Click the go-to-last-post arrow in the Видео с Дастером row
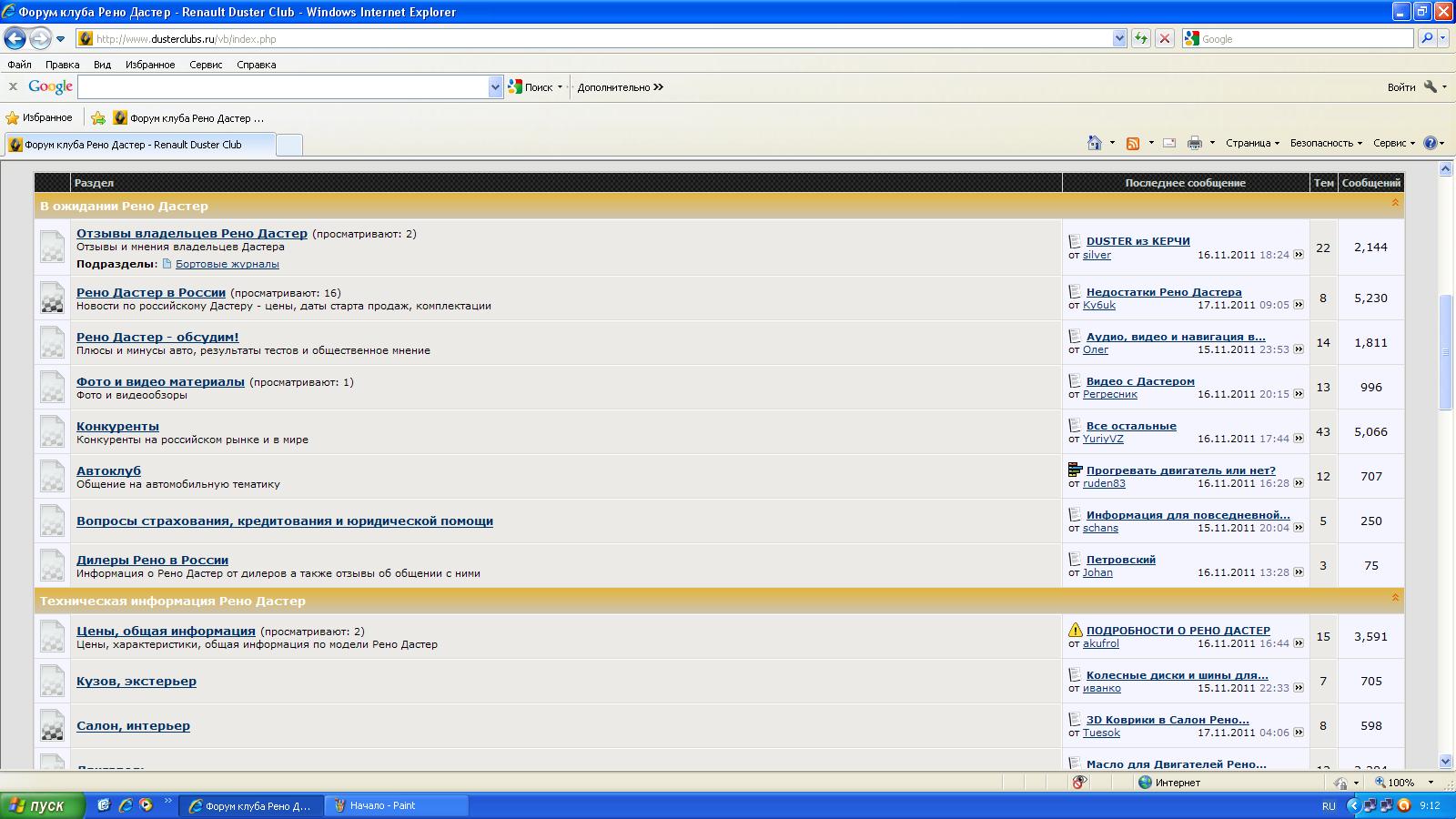 1299,394
